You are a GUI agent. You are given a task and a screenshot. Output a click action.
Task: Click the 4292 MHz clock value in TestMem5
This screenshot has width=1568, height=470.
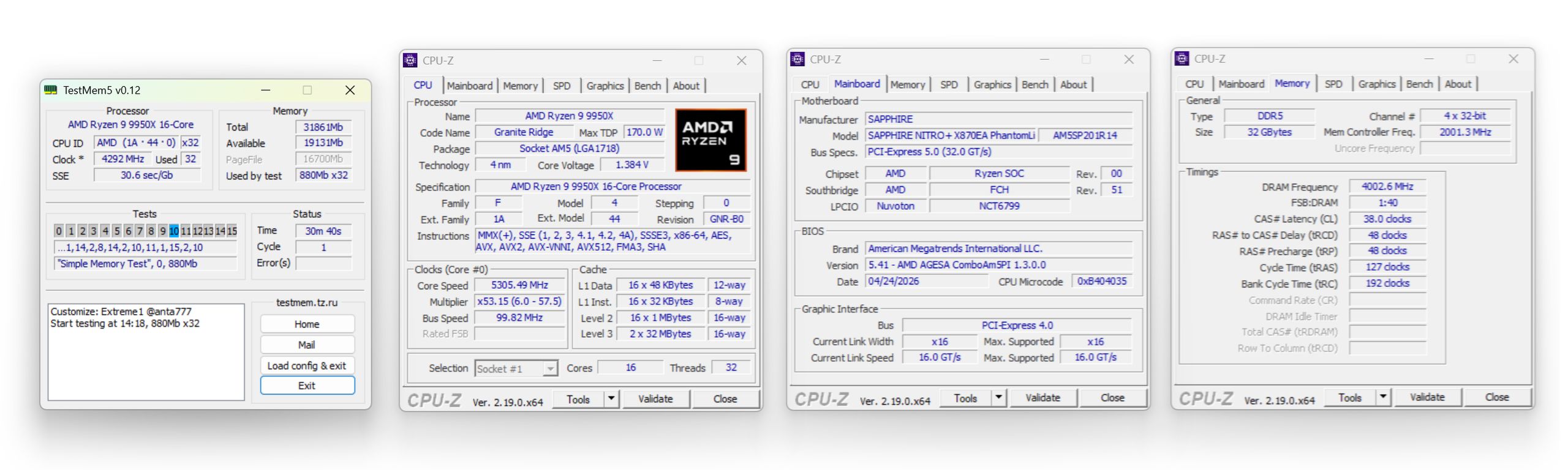click(x=123, y=159)
